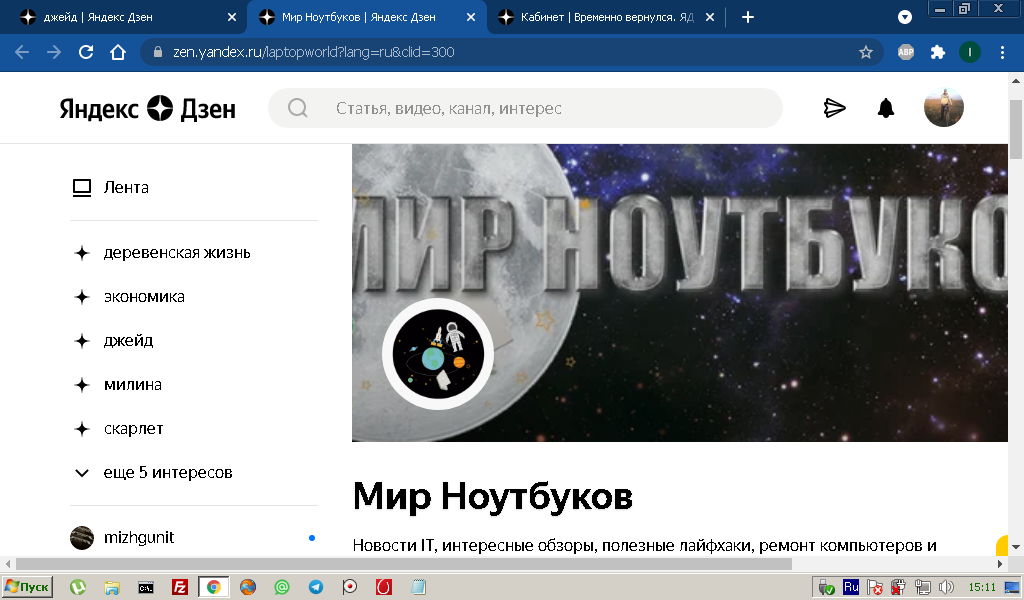Focus the Zen search field

[x=525, y=108]
